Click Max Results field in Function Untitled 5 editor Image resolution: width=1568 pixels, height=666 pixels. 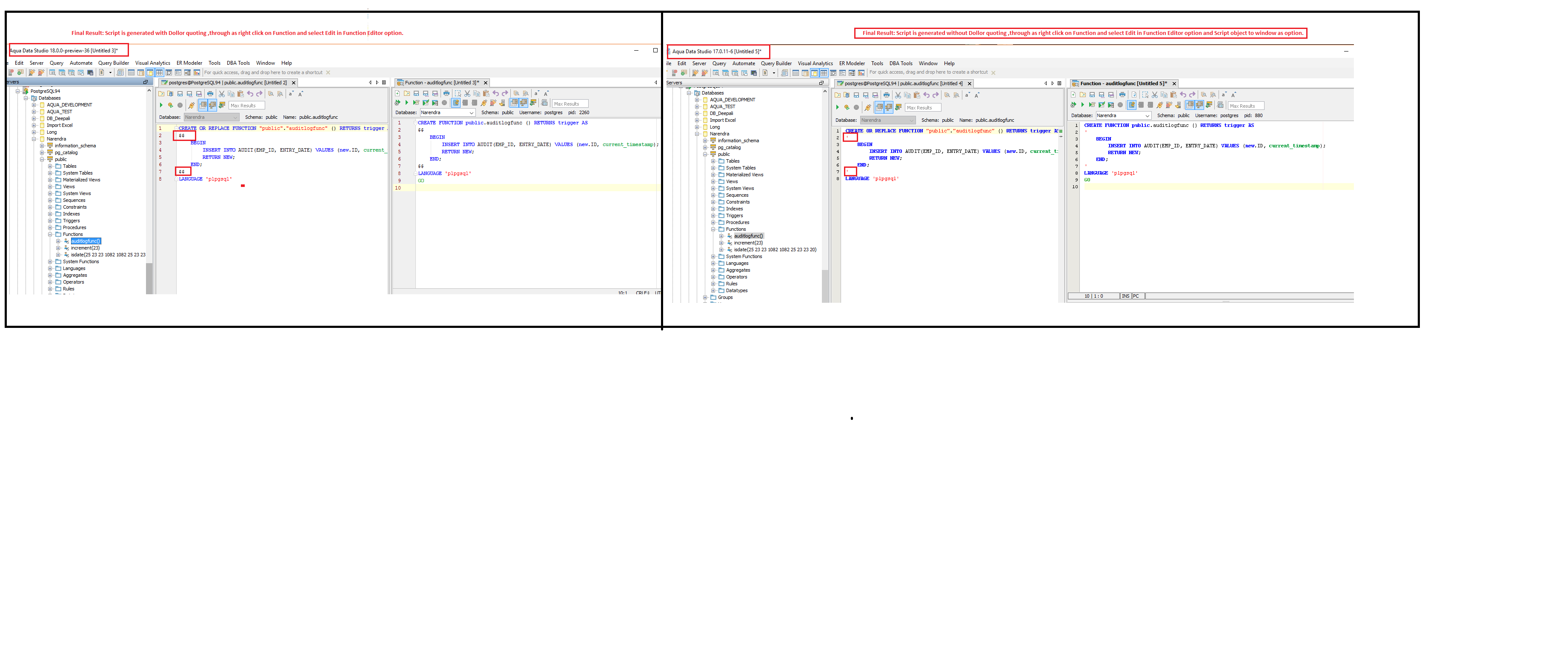[x=1245, y=106]
